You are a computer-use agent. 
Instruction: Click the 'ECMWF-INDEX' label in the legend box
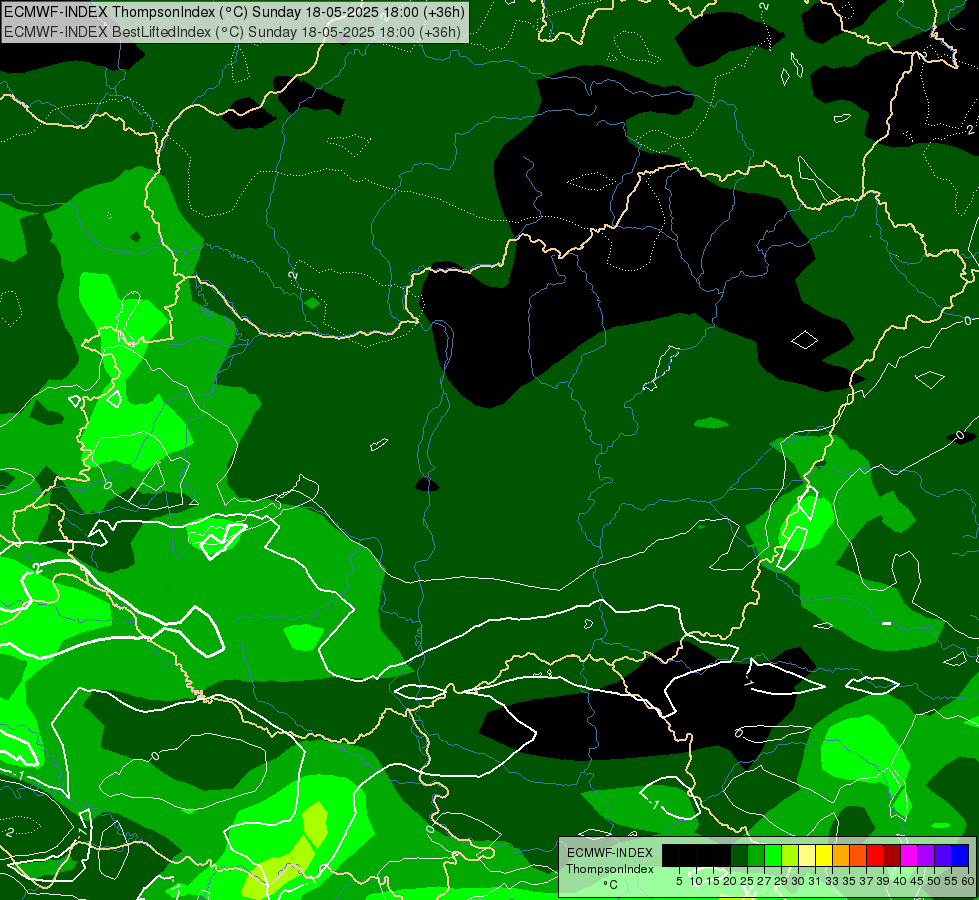[610, 853]
